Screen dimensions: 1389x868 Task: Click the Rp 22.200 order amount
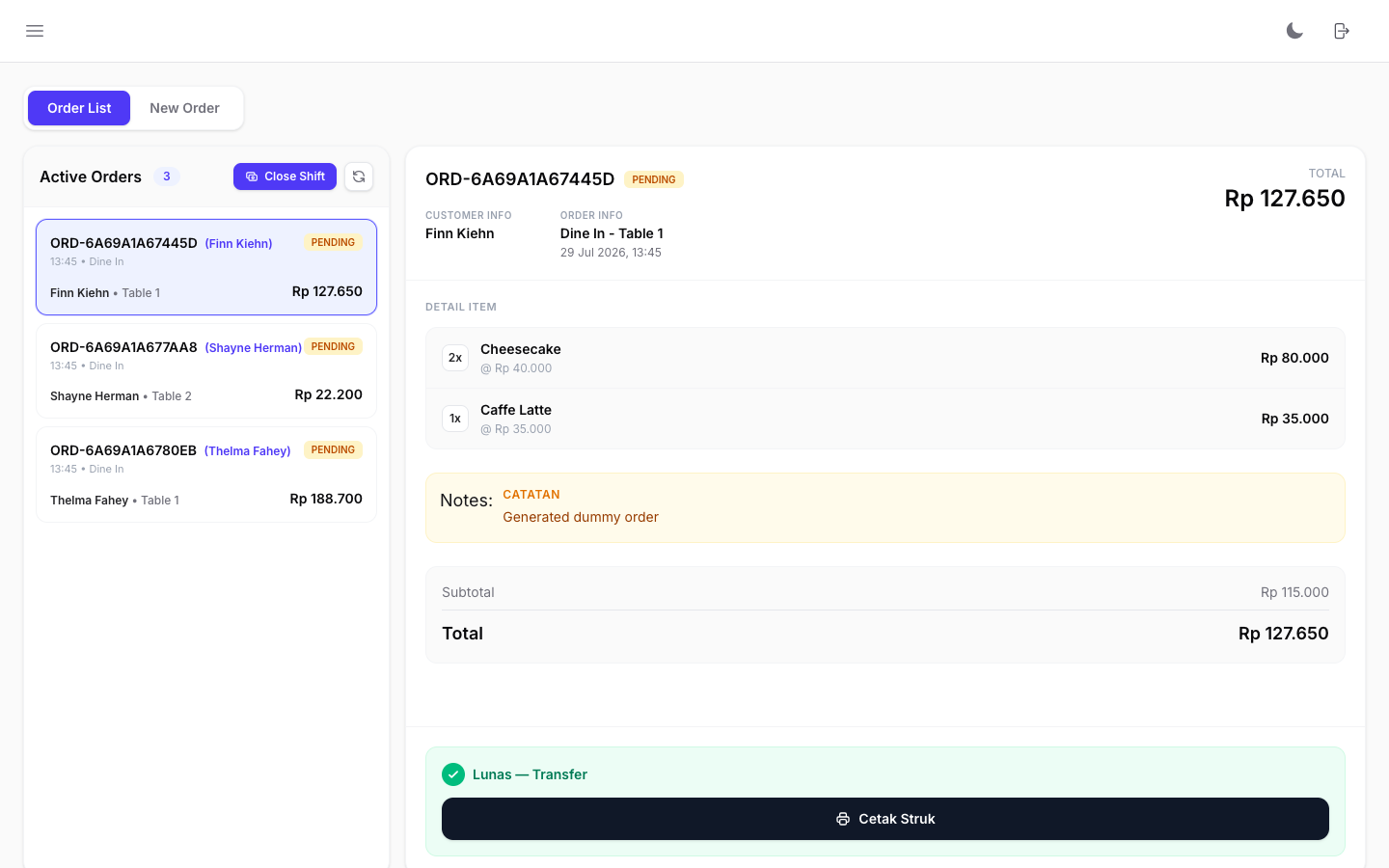click(x=329, y=394)
